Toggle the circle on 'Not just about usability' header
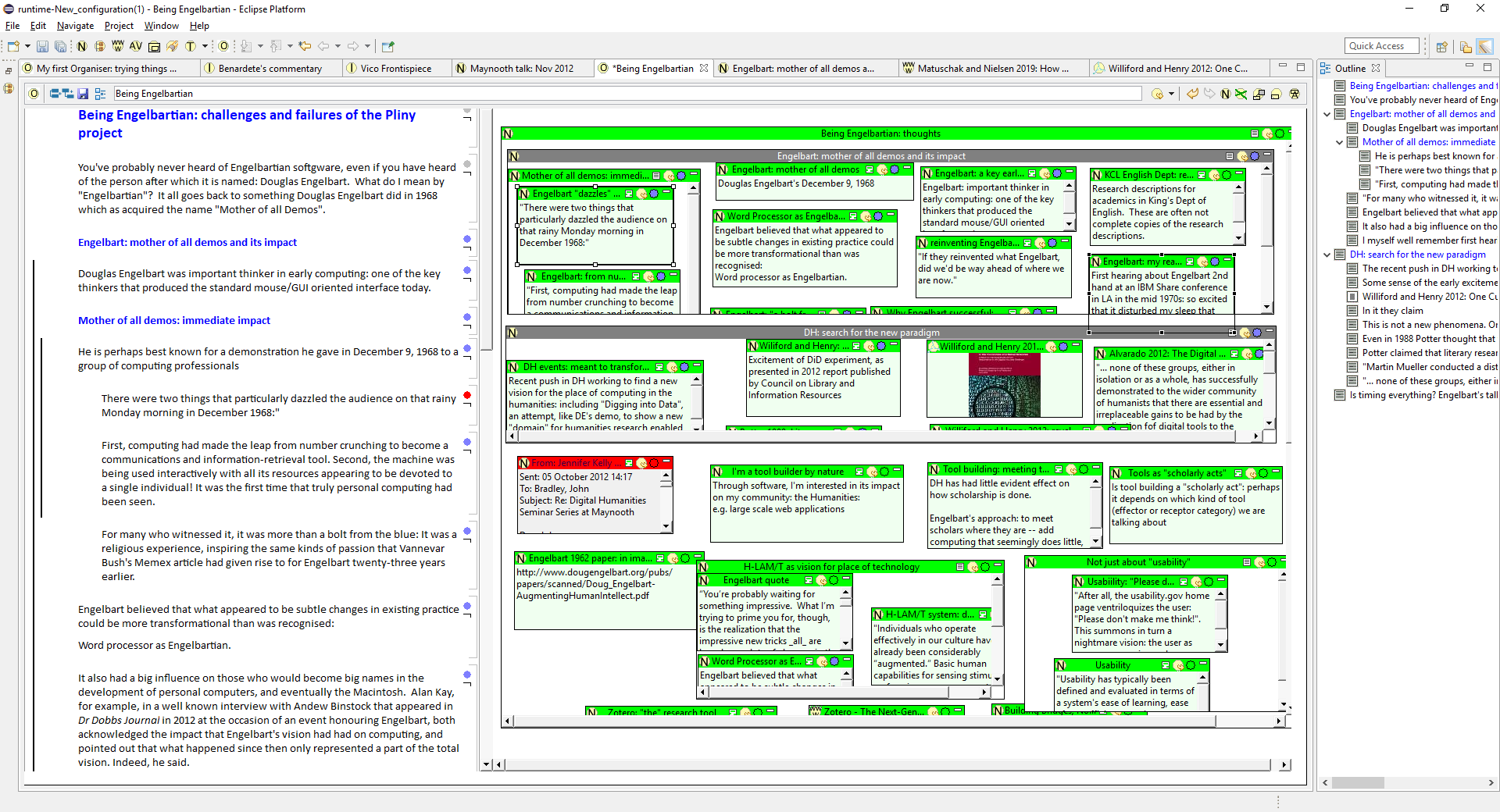 click(x=1272, y=562)
